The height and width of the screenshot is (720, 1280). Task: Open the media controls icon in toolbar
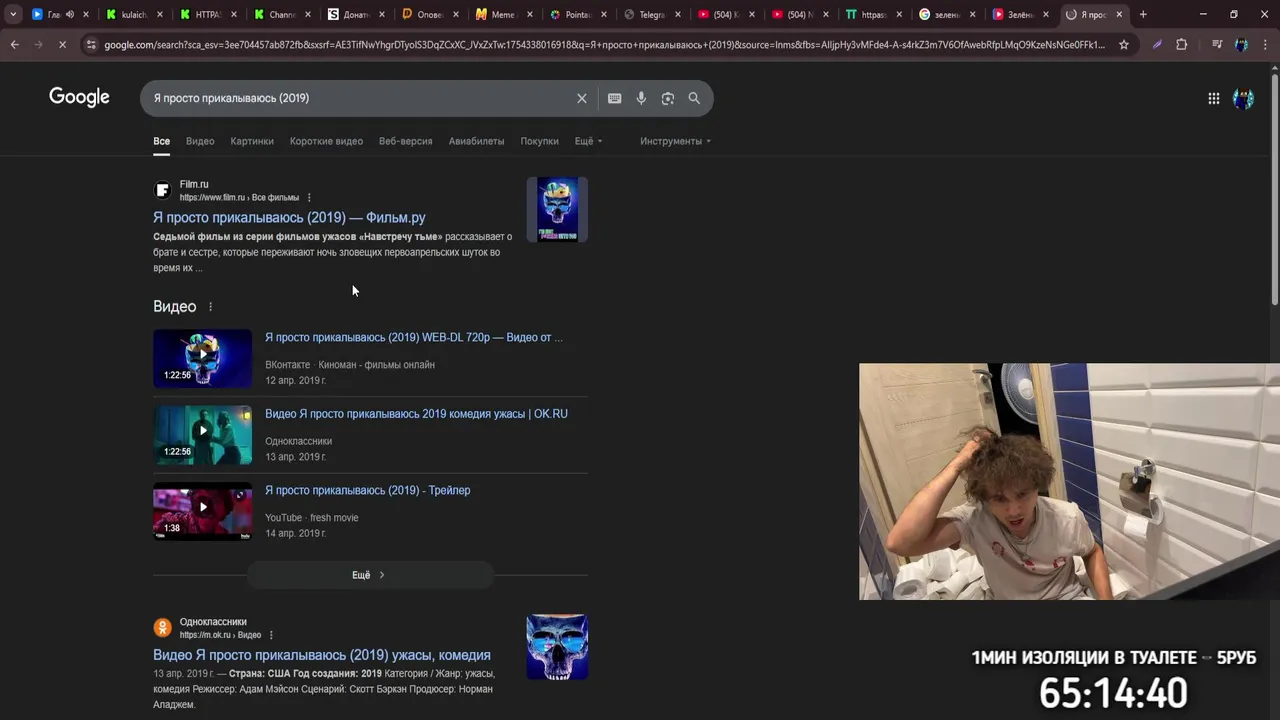pyautogui.click(x=1217, y=45)
